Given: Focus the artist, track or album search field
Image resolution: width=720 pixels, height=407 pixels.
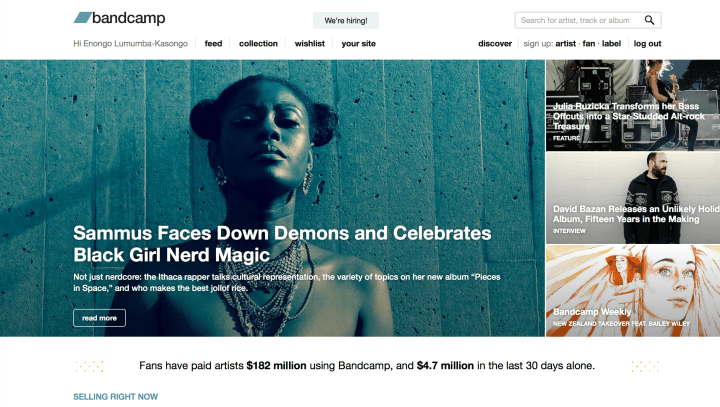Looking at the screenshot, I should (579, 20).
